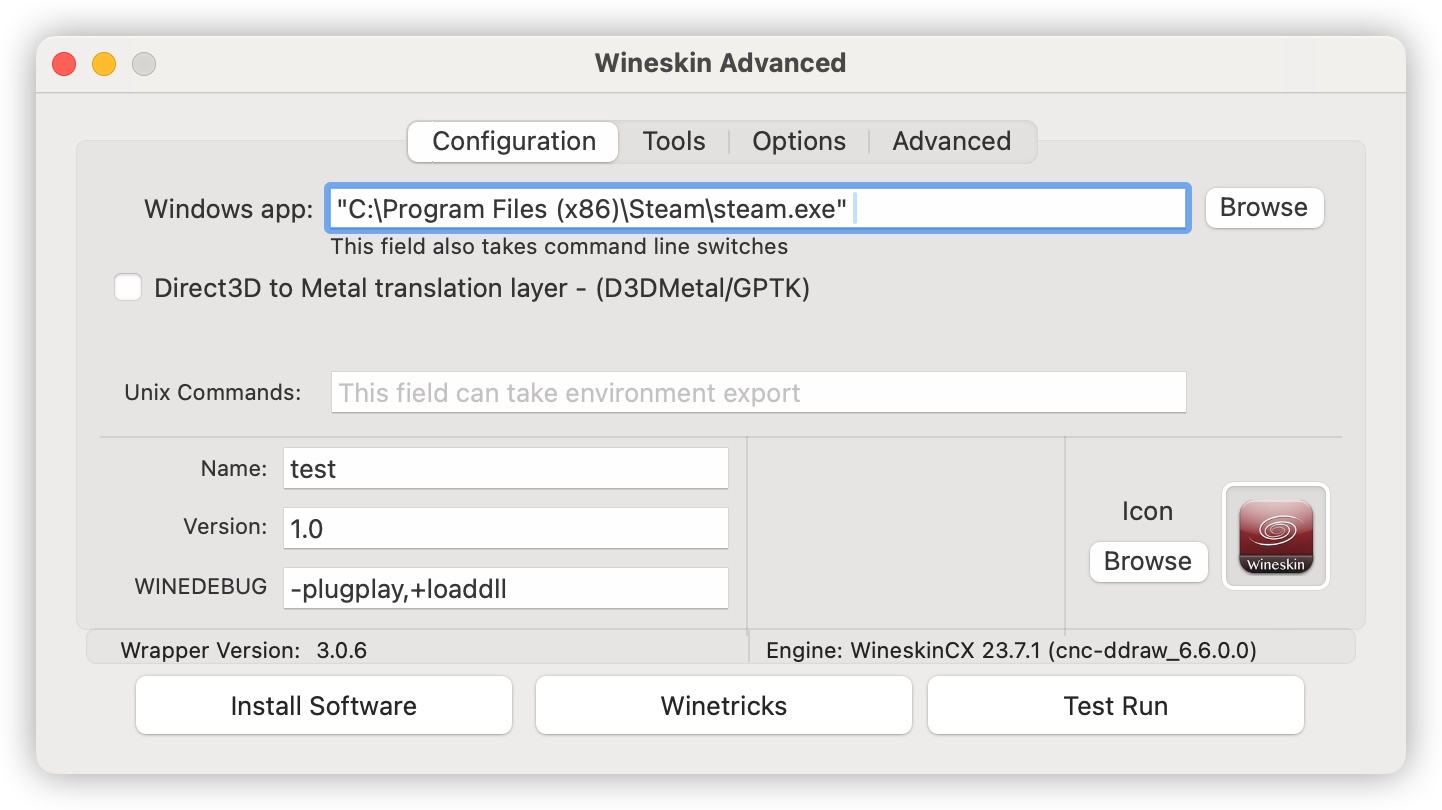The width and height of the screenshot is (1442, 810).
Task: Switch to the Advanced tab
Action: (x=950, y=141)
